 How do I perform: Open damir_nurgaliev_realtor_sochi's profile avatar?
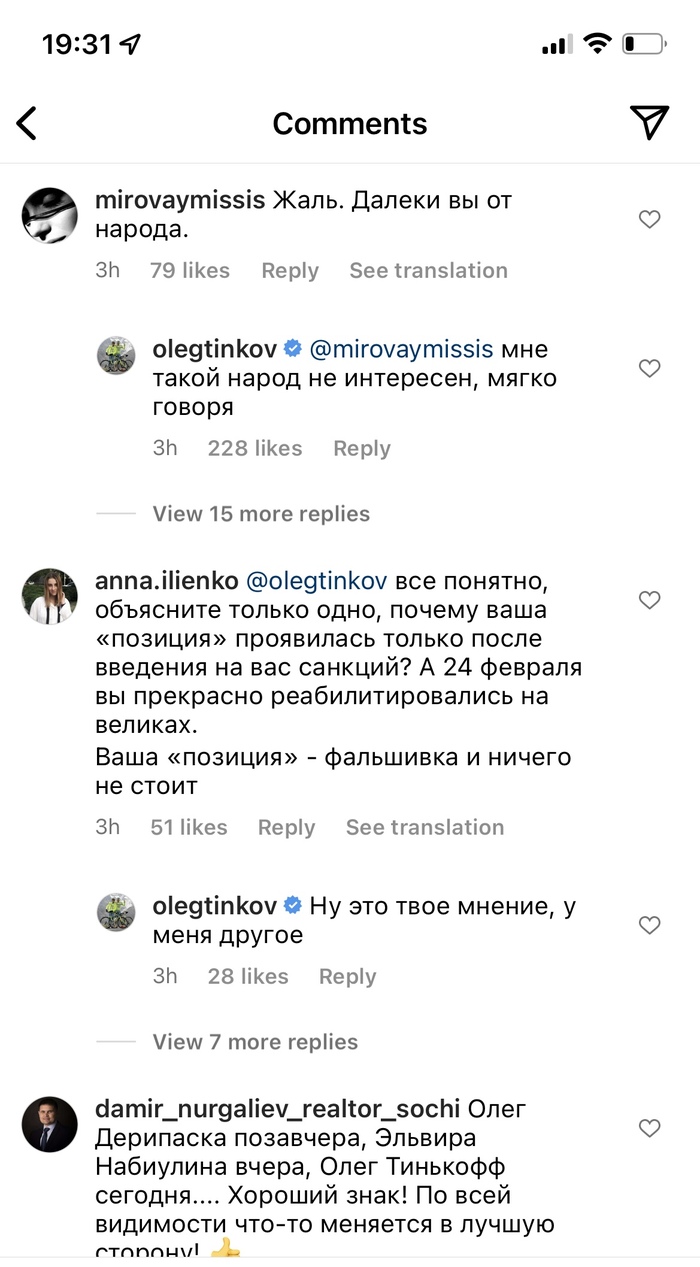(50, 1124)
